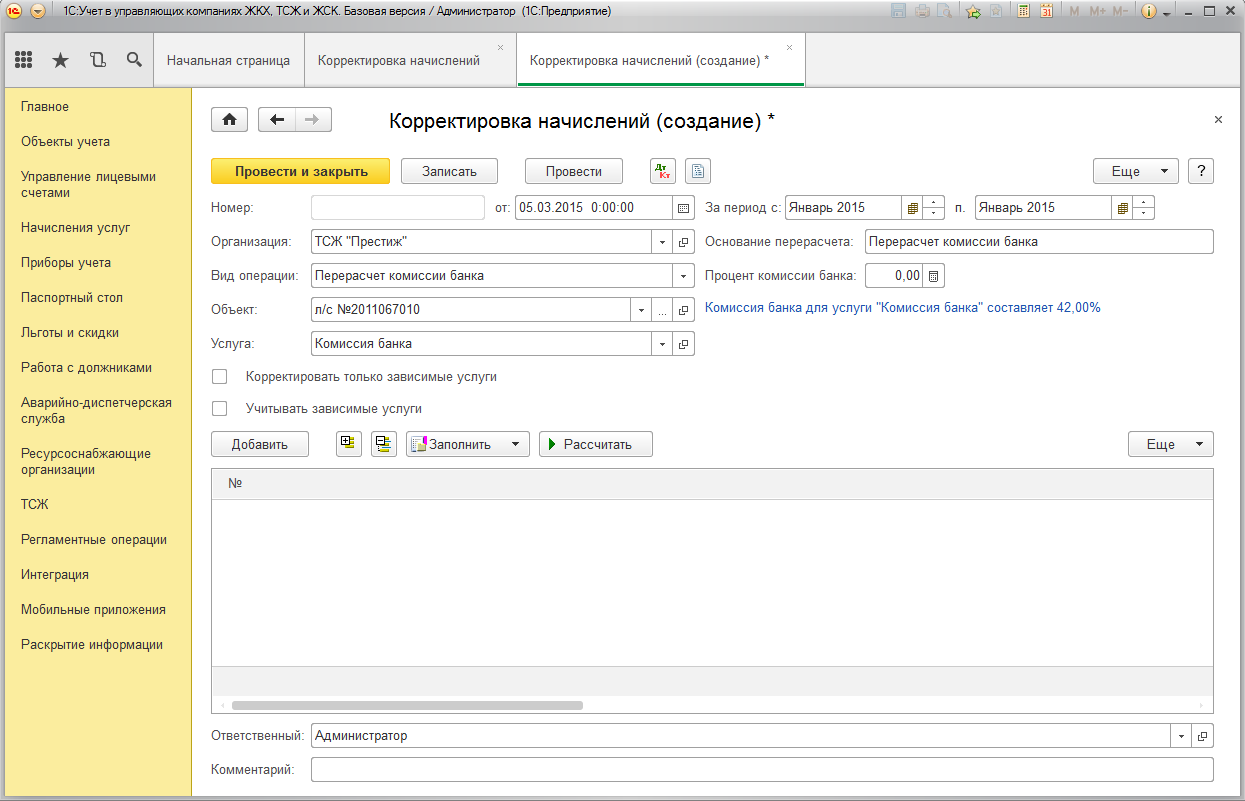Image resolution: width=1245 pixels, height=801 pixels.
Task: Open period picker for 'За период с'
Action: point(912,208)
